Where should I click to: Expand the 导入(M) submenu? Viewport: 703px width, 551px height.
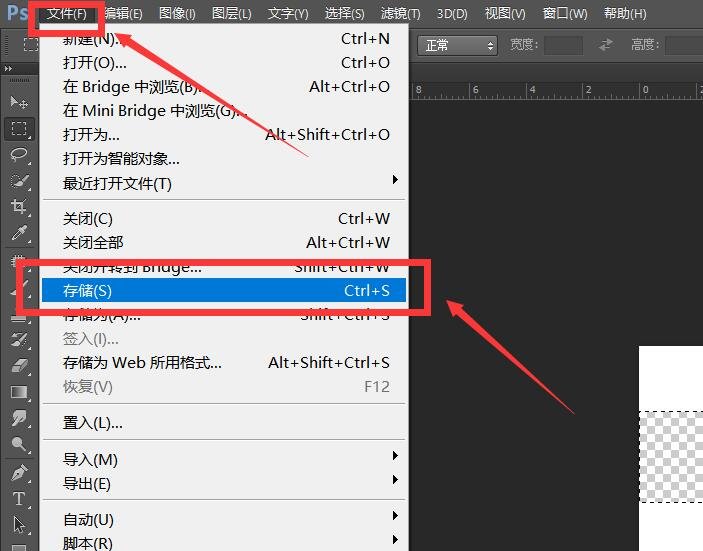[x=223, y=459]
